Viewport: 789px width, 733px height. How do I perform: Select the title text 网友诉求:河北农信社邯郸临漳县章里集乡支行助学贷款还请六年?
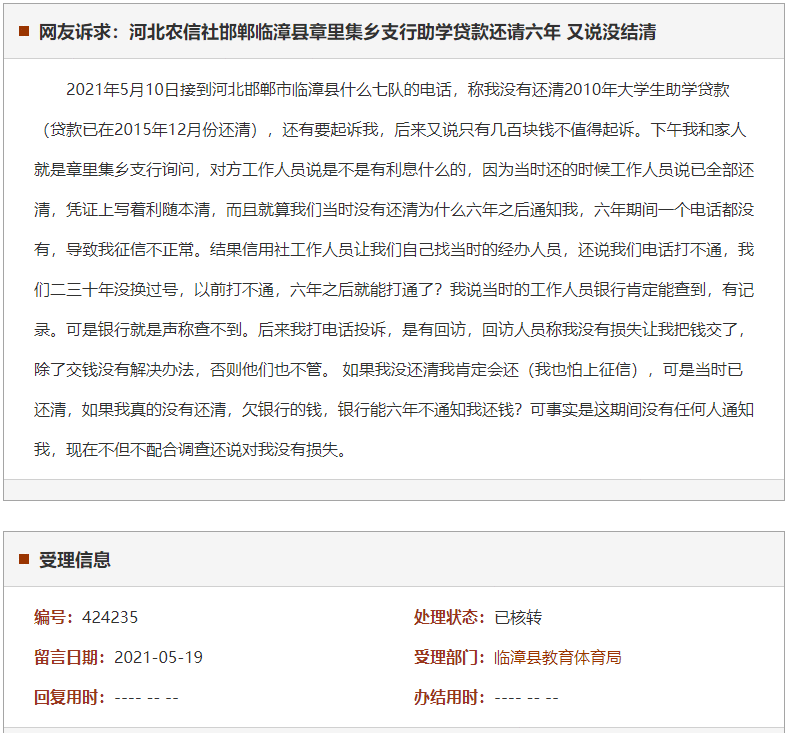(x=299, y=32)
